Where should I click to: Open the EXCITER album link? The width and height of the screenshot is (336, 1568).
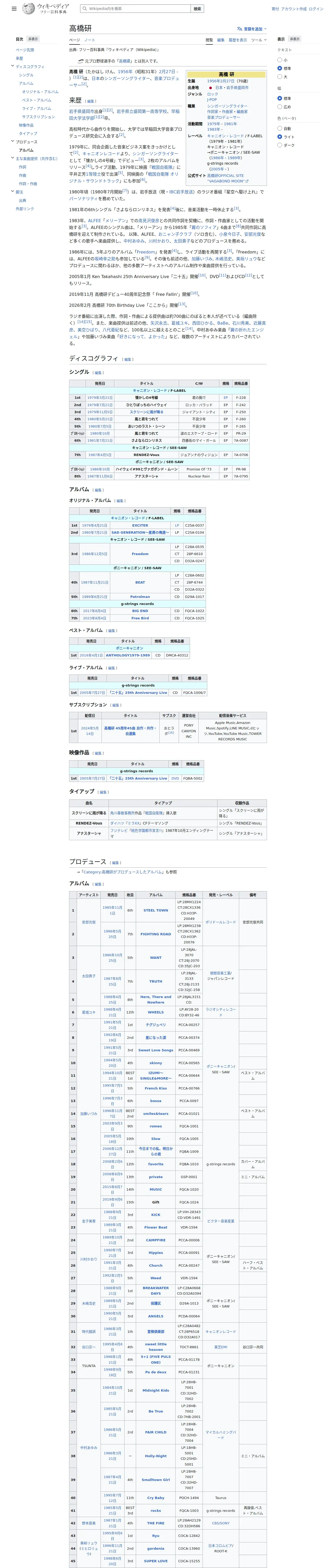coord(140,525)
